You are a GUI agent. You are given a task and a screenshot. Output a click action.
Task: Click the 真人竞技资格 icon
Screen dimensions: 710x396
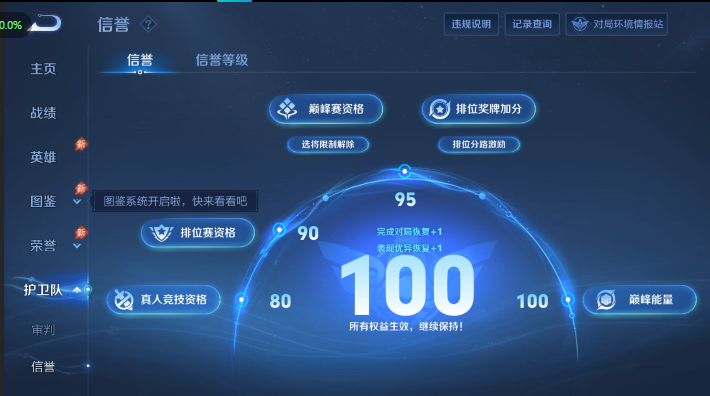coord(123,300)
